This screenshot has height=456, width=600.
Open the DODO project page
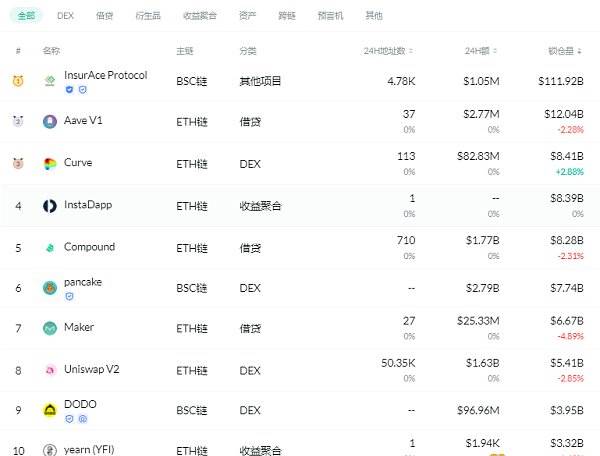click(x=80, y=404)
